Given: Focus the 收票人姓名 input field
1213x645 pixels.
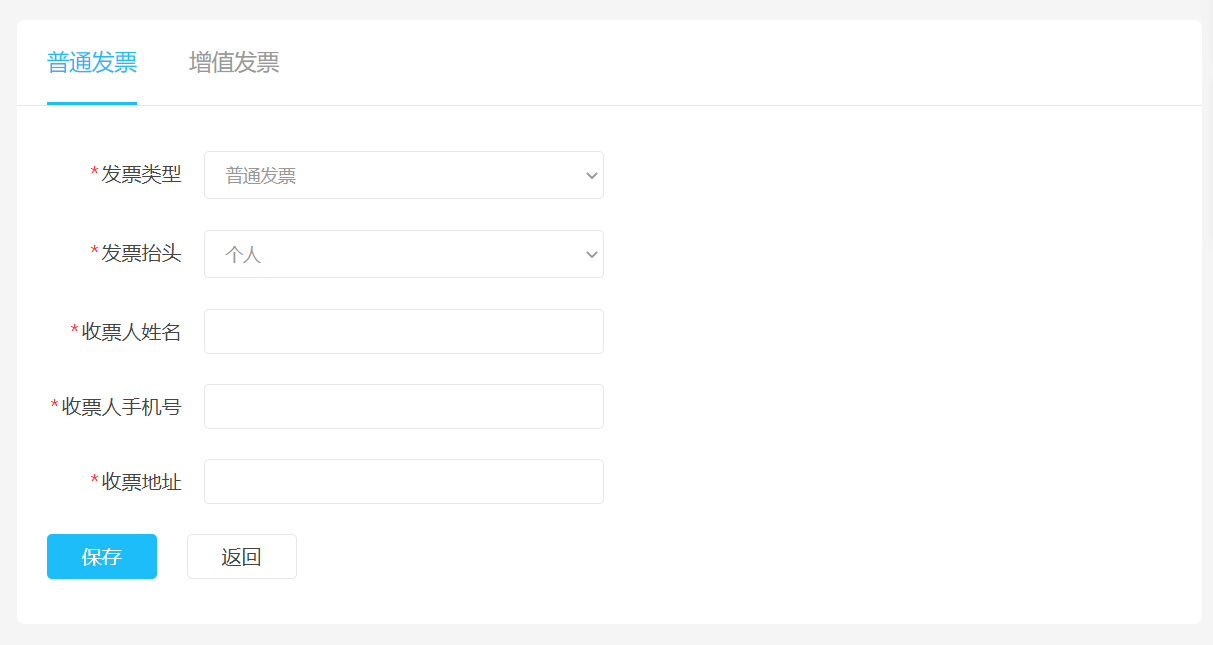Looking at the screenshot, I should 403,332.
